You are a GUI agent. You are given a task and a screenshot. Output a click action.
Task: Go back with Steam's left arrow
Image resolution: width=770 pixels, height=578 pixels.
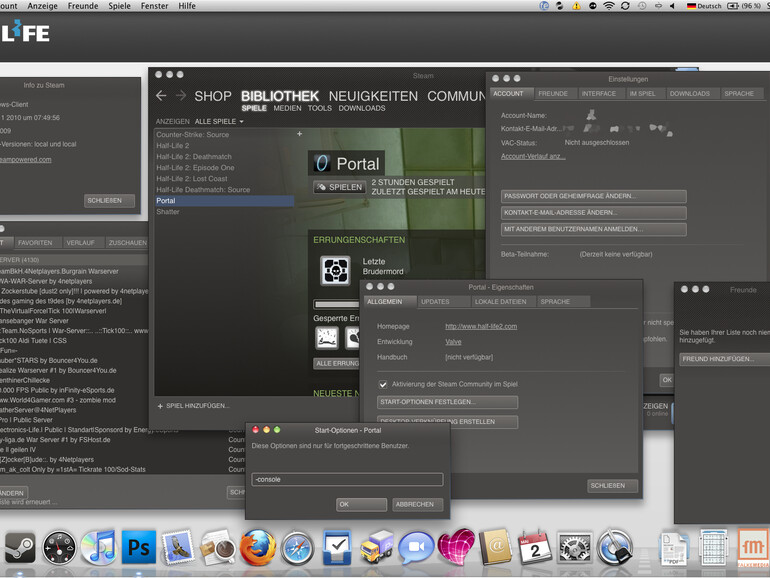[x=161, y=95]
